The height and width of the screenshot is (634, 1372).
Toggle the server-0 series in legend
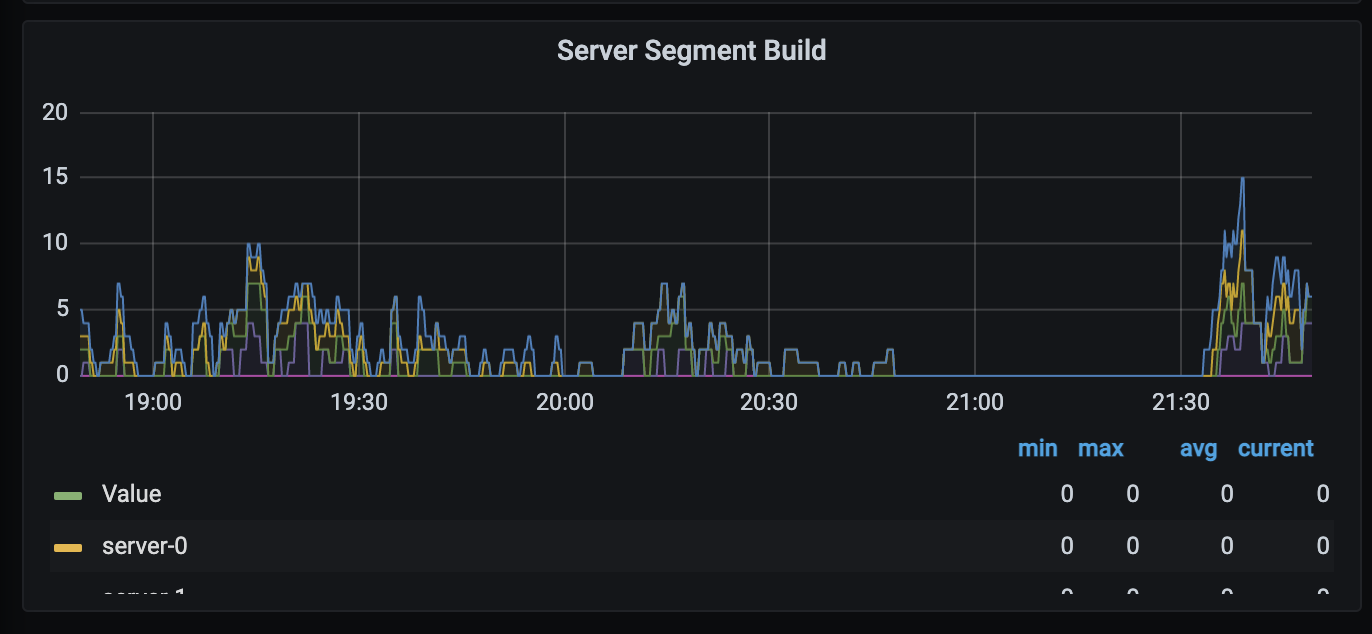click(x=144, y=546)
